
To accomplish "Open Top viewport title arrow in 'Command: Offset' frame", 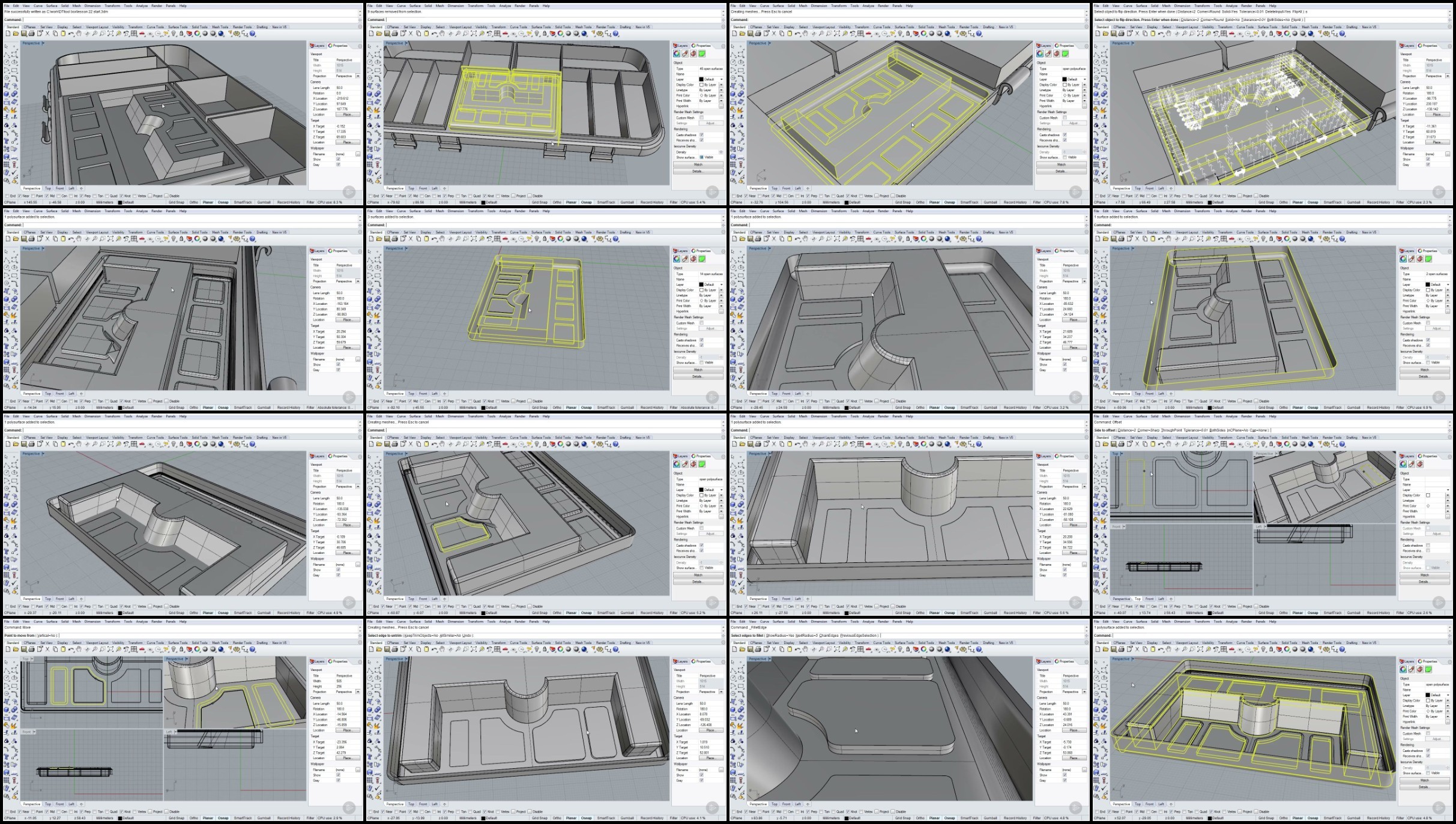I will [1122, 454].
